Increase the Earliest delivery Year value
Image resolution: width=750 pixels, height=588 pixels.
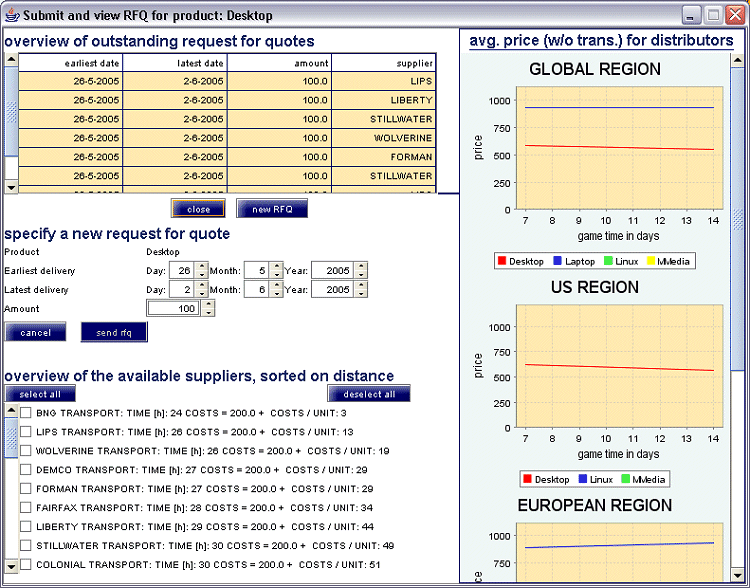361,266
